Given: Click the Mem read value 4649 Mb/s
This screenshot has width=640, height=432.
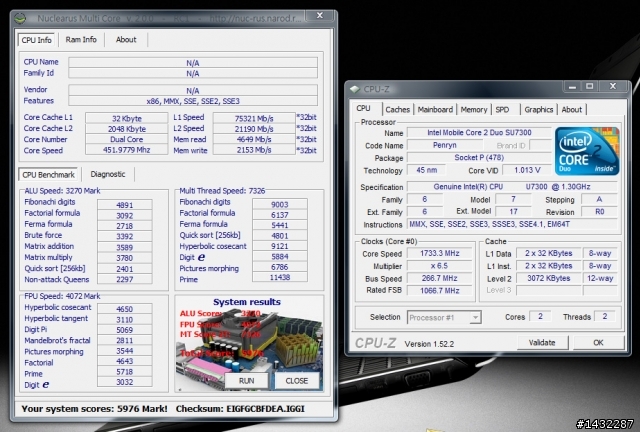Looking at the screenshot, I should pos(254,139).
